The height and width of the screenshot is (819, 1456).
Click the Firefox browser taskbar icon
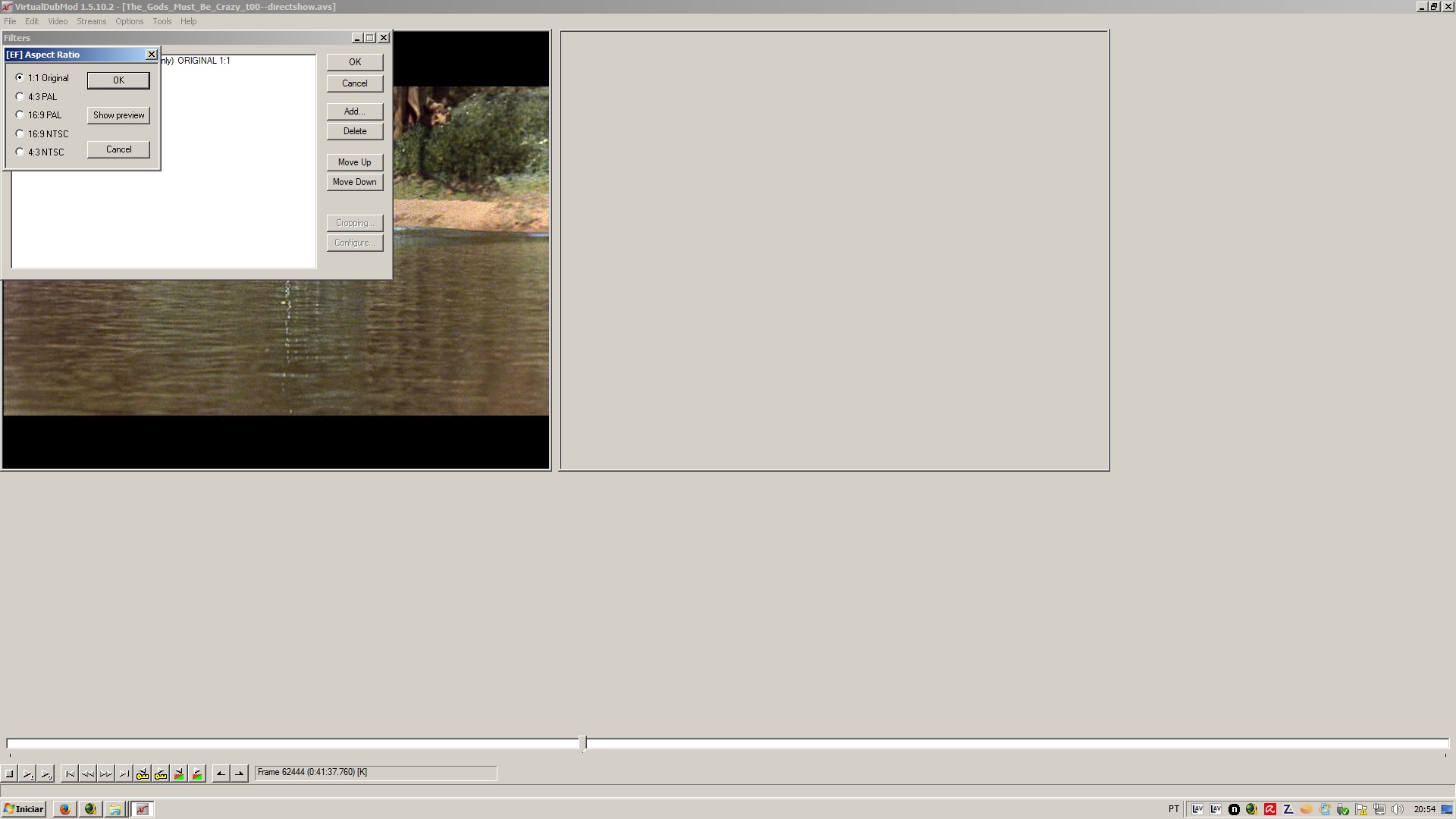[x=64, y=808]
